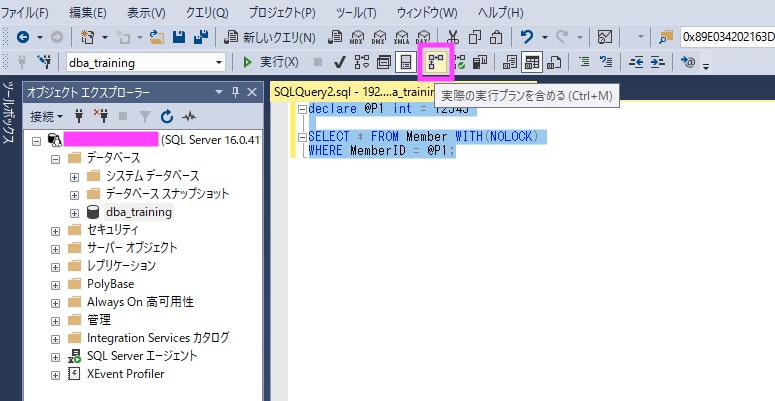Open the ウィンドウ(W) menu

click(427, 12)
